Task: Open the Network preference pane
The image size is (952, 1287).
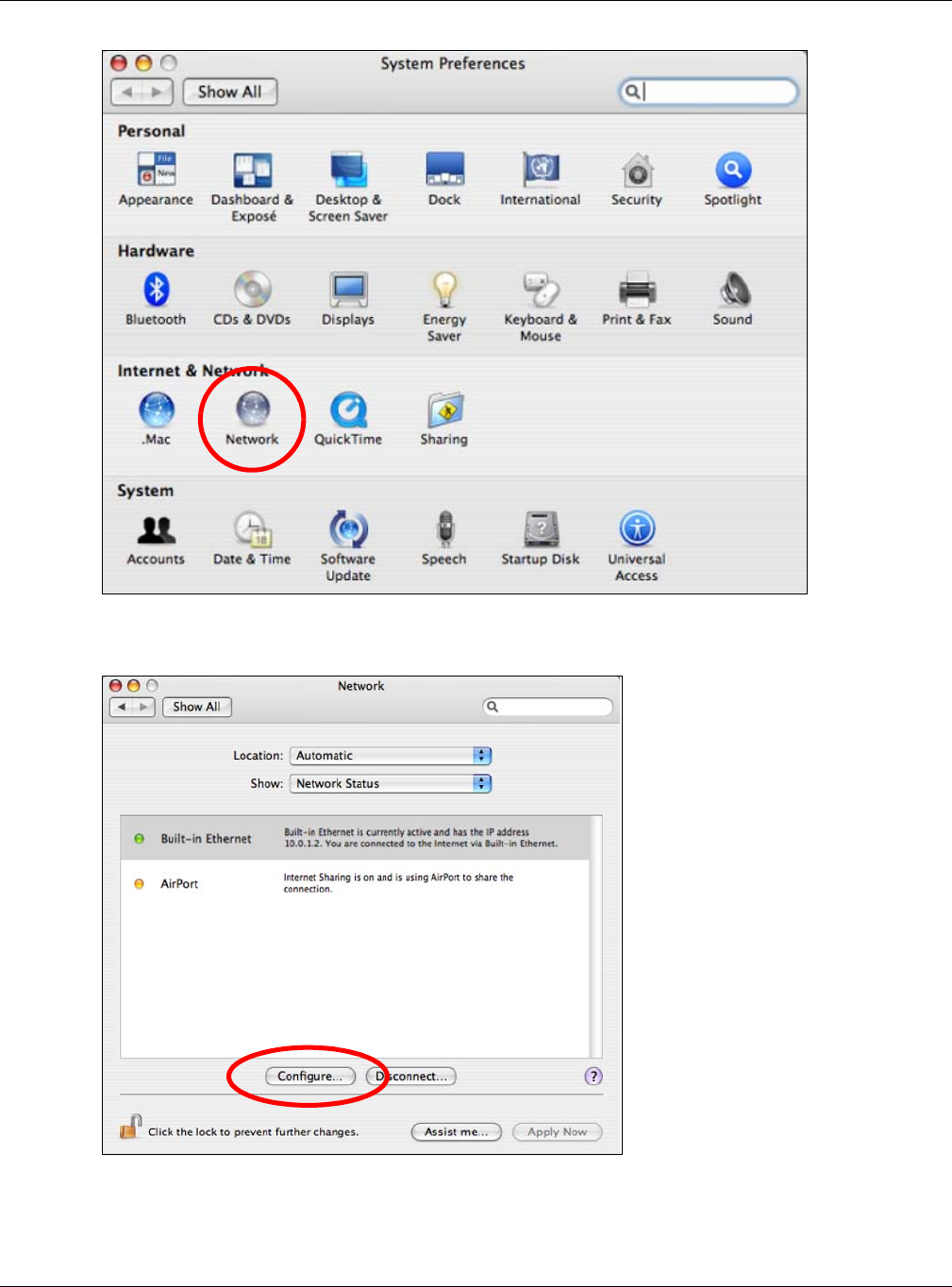Action: [x=252, y=419]
